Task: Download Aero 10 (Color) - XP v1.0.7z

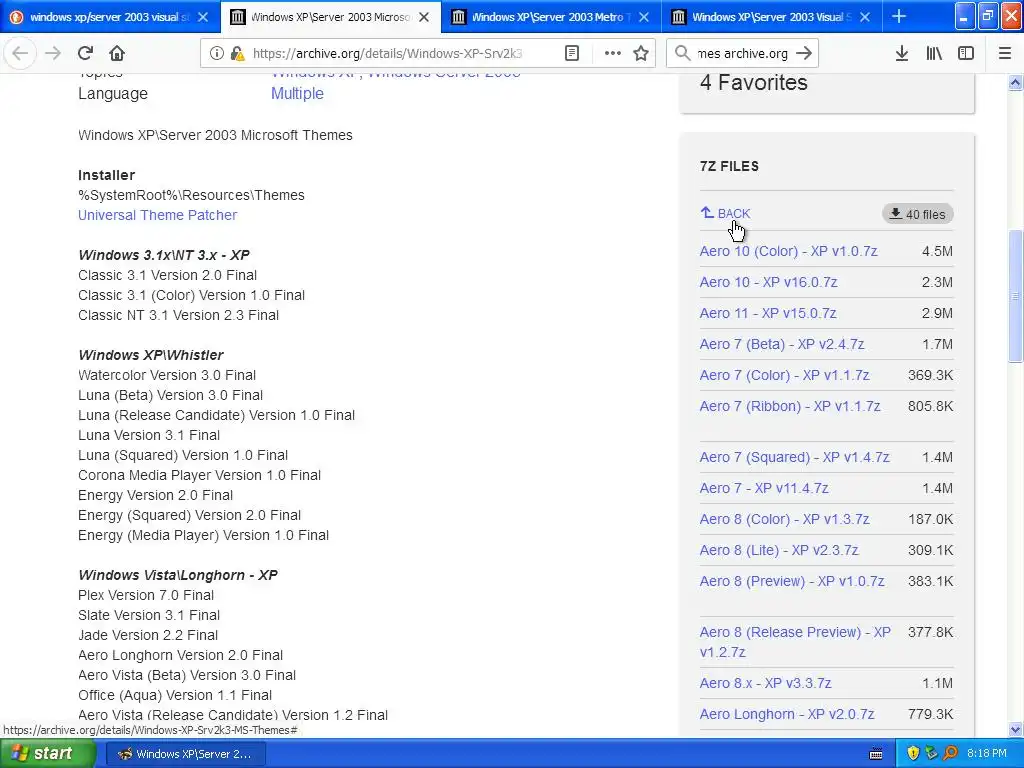Action: click(788, 251)
